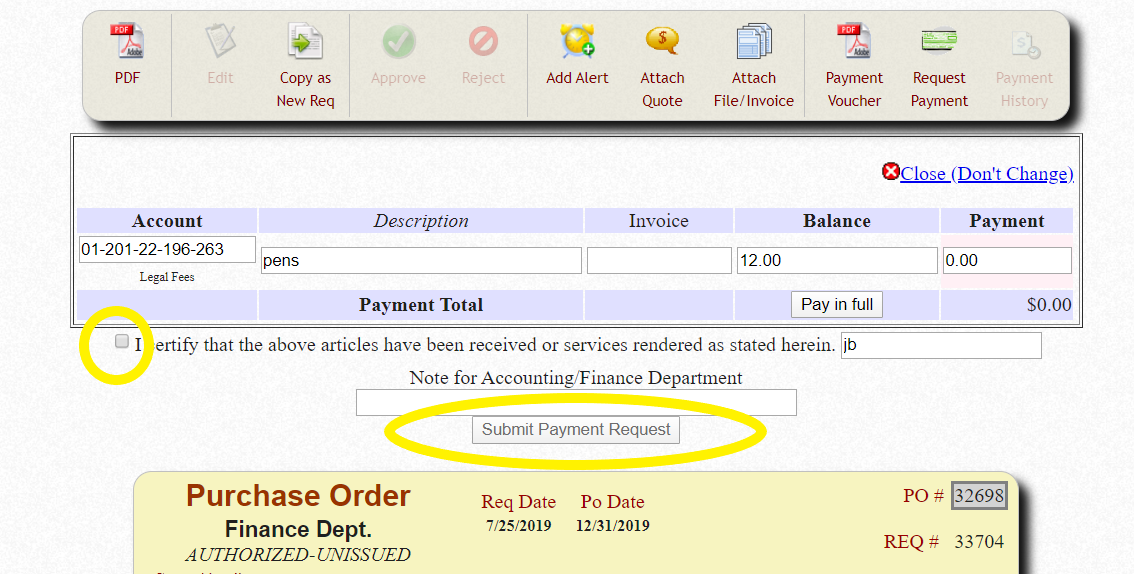
Task: Click the Description column header
Action: click(x=421, y=221)
